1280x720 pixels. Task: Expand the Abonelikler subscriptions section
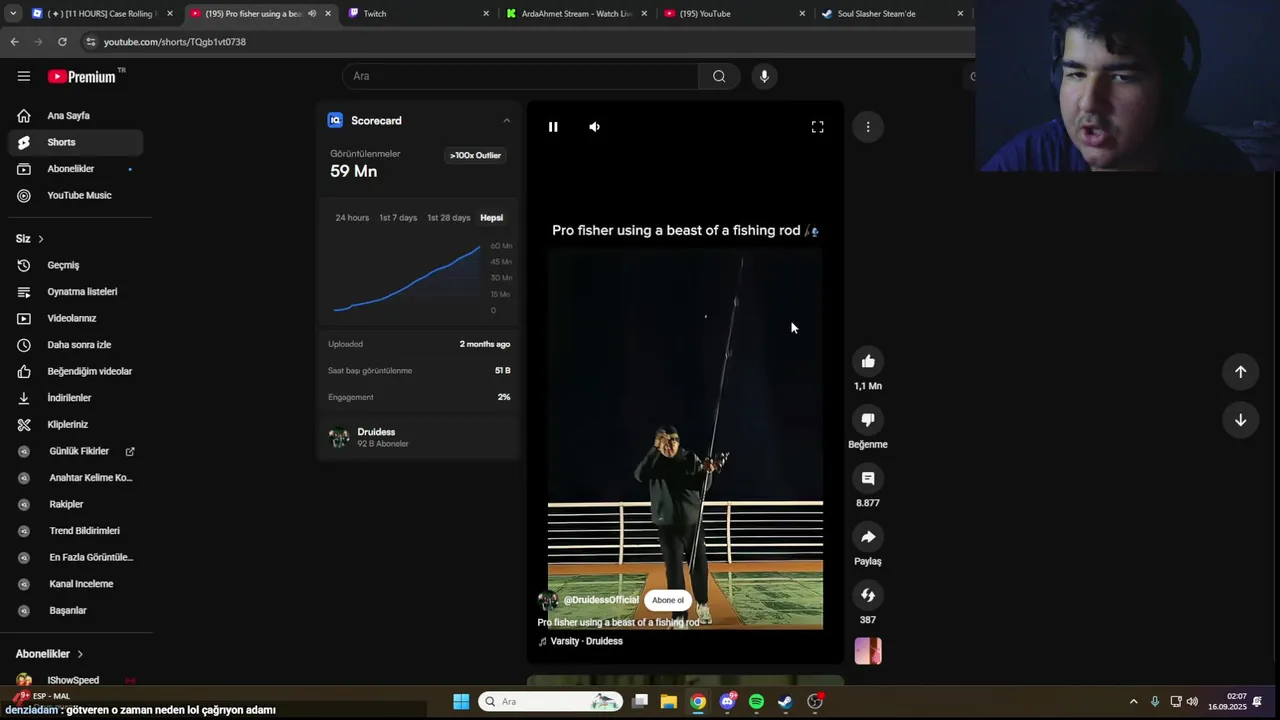[50, 654]
